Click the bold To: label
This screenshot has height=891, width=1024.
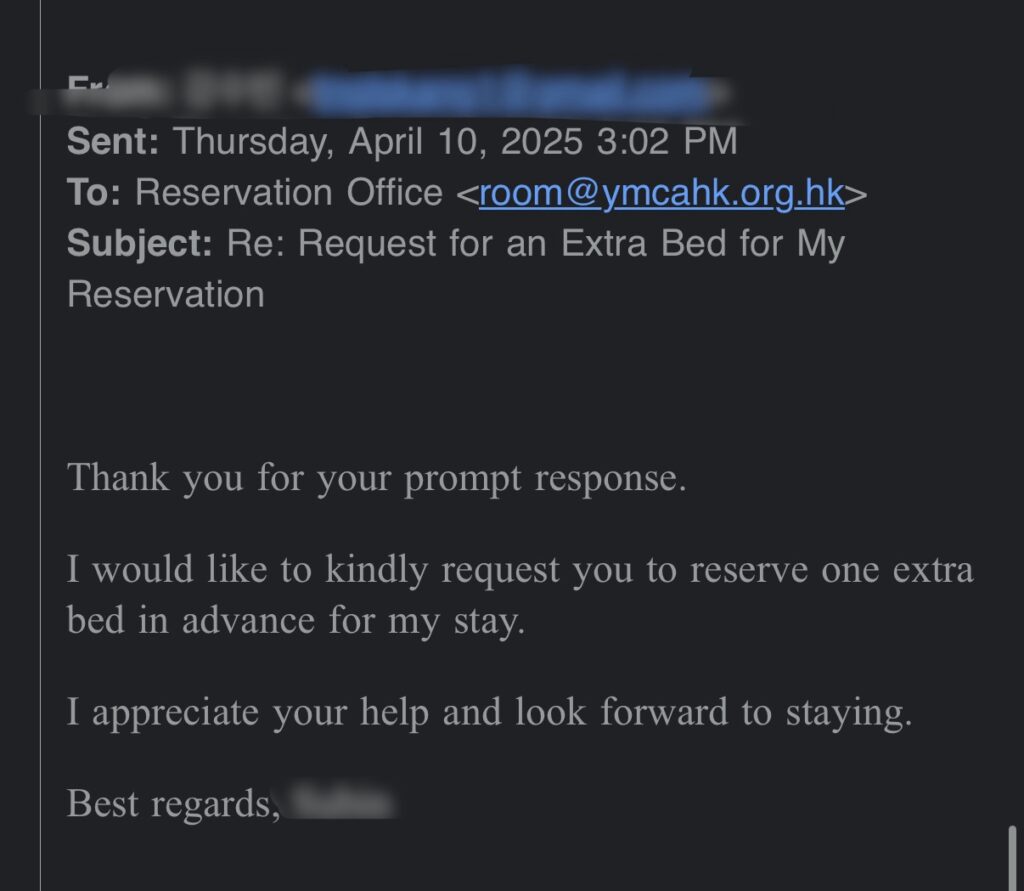[93, 193]
